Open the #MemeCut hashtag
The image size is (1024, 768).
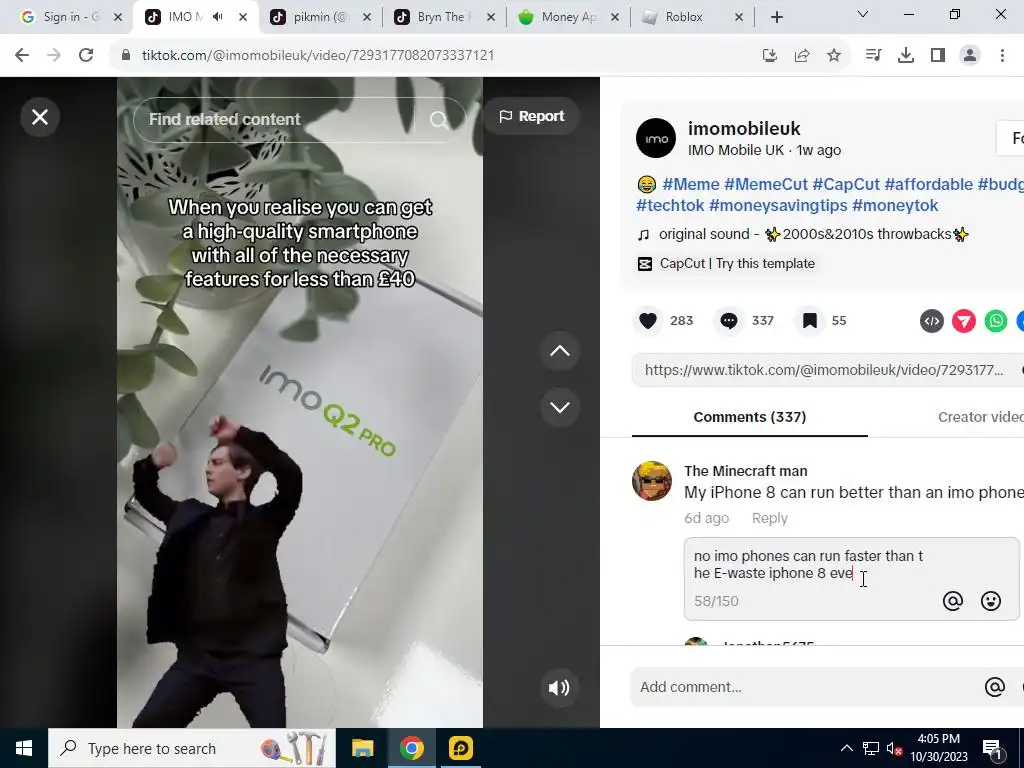[x=765, y=184]
